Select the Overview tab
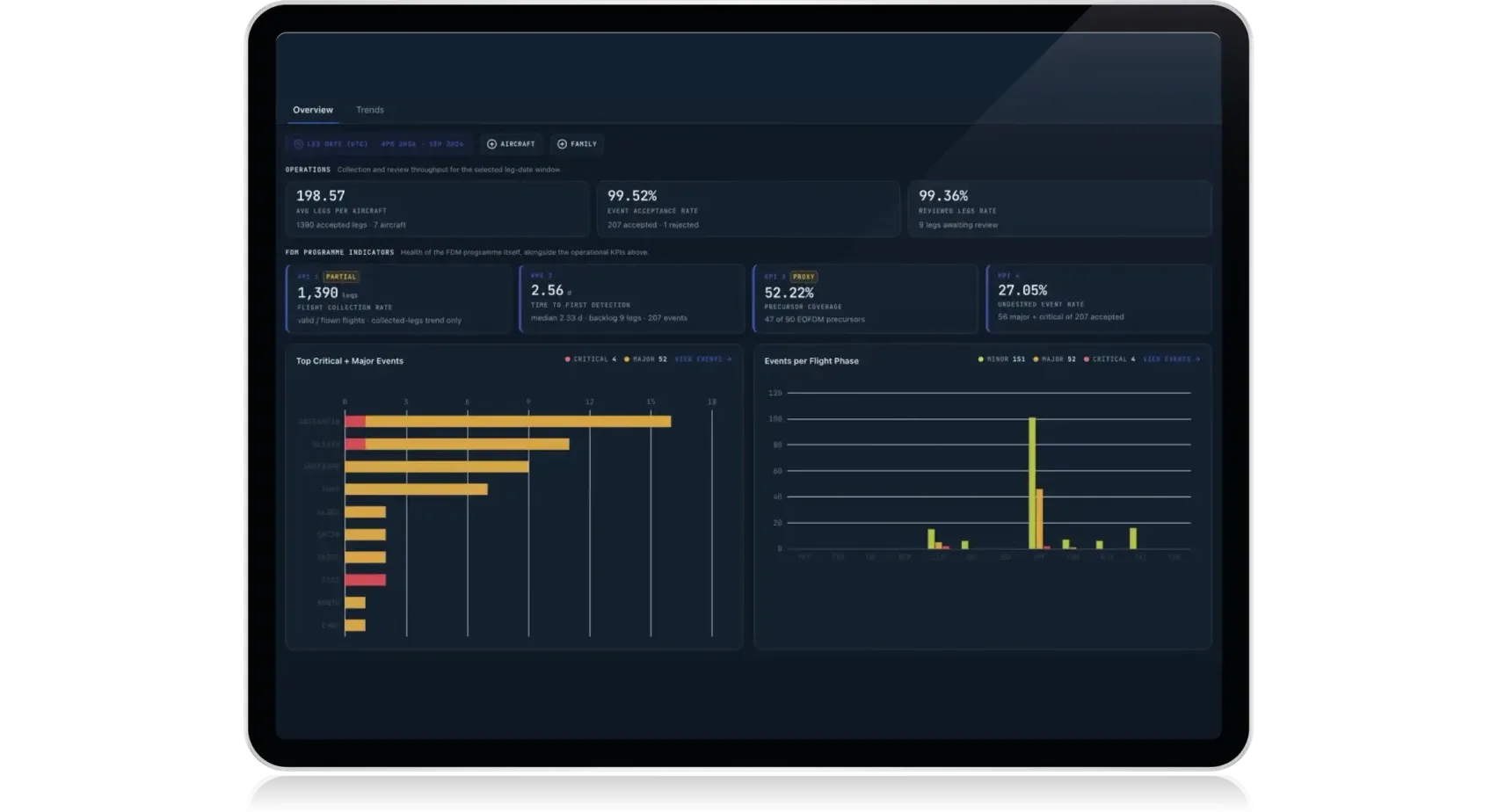Image resolution: width=1498 pixels, height=812 pixels. (313, 110)
